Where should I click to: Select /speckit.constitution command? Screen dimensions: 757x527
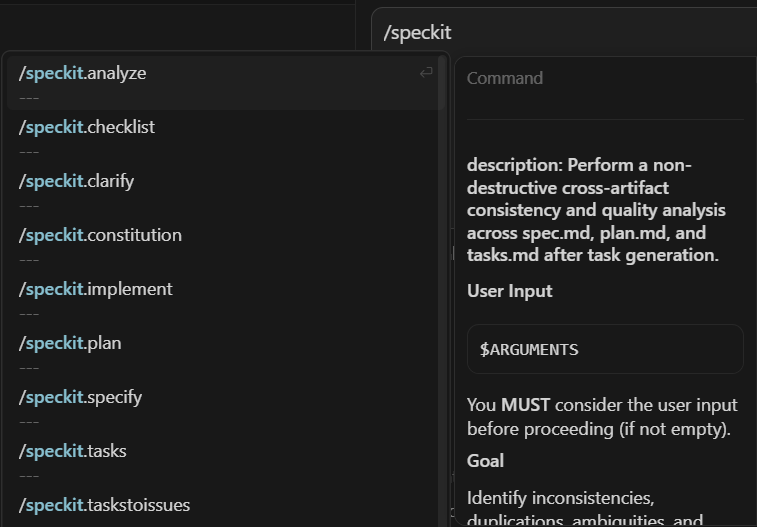tap(225, 245)
